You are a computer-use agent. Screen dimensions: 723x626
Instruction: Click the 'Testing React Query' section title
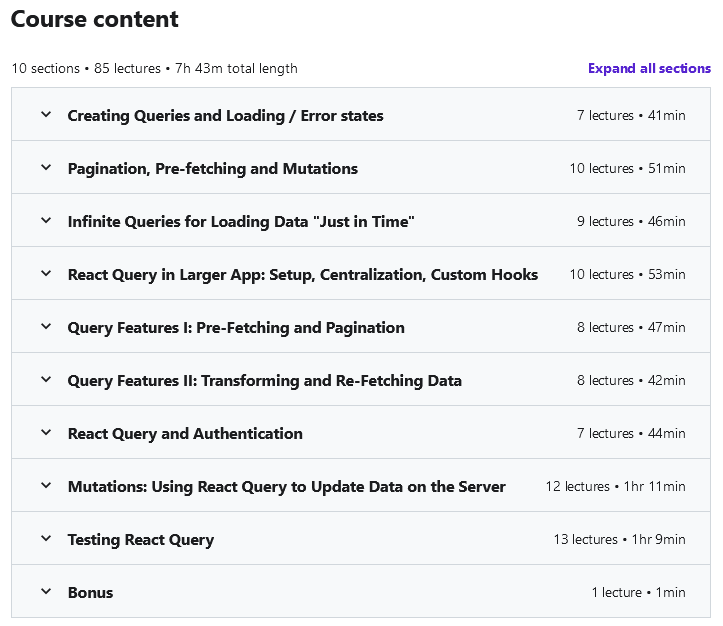click(x=140, y=540)
